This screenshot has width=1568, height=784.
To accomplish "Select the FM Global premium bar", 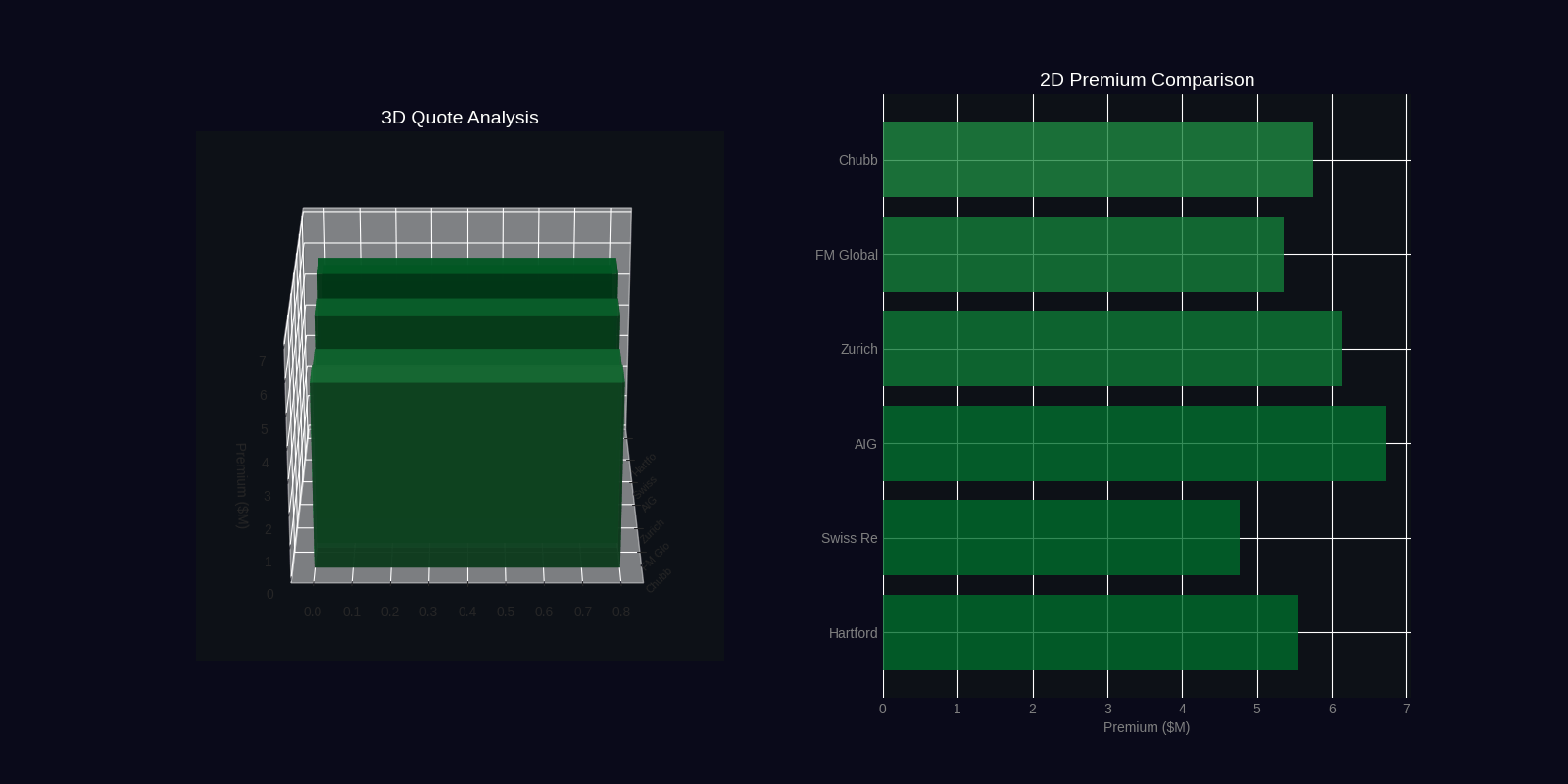I will (x=1083, y=255).
